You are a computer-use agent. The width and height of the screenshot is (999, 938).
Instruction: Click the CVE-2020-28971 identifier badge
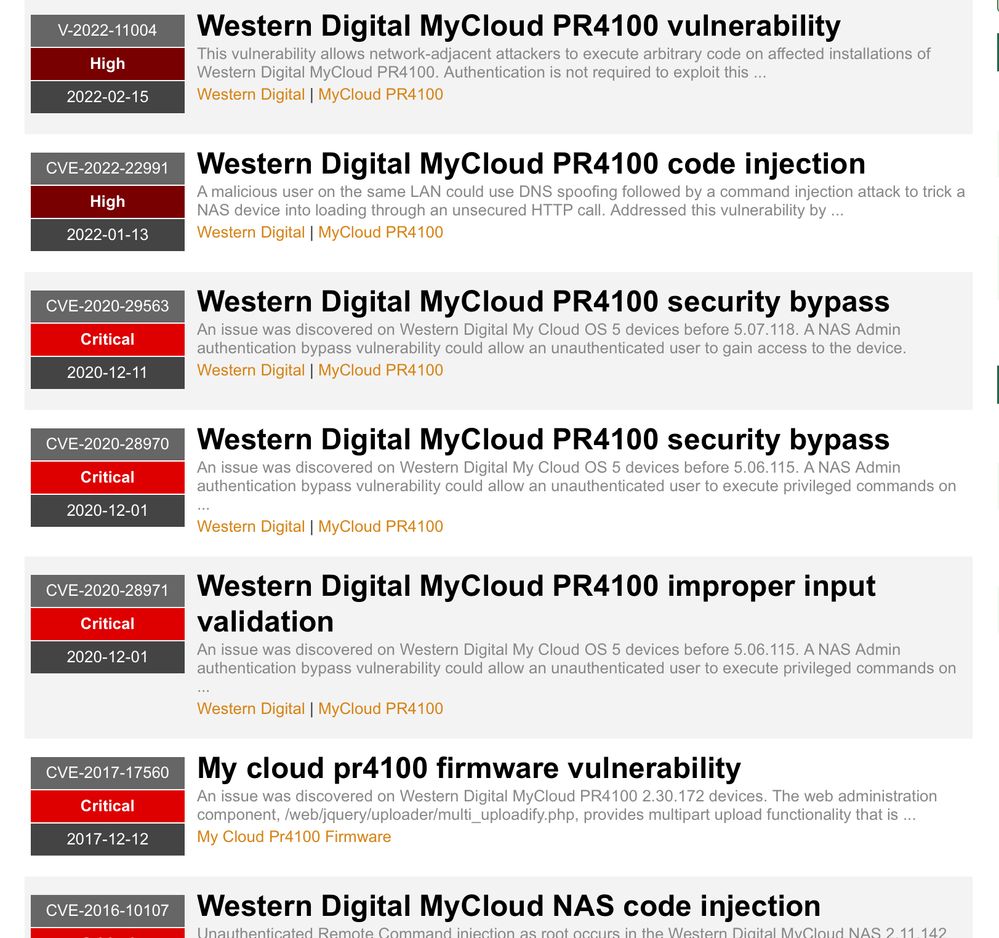[107, 590]
